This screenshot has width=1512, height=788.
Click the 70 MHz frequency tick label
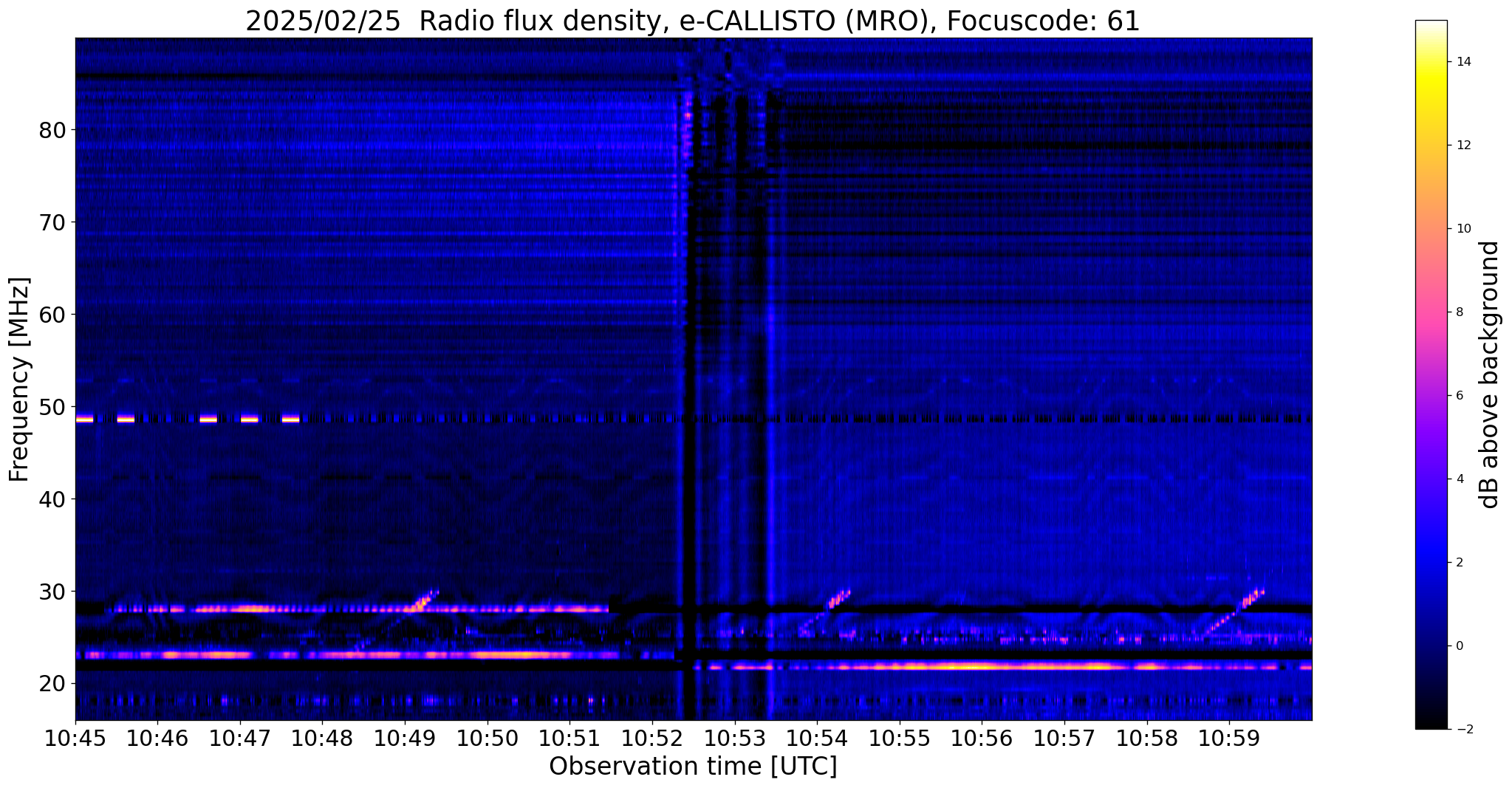(52, 222)
